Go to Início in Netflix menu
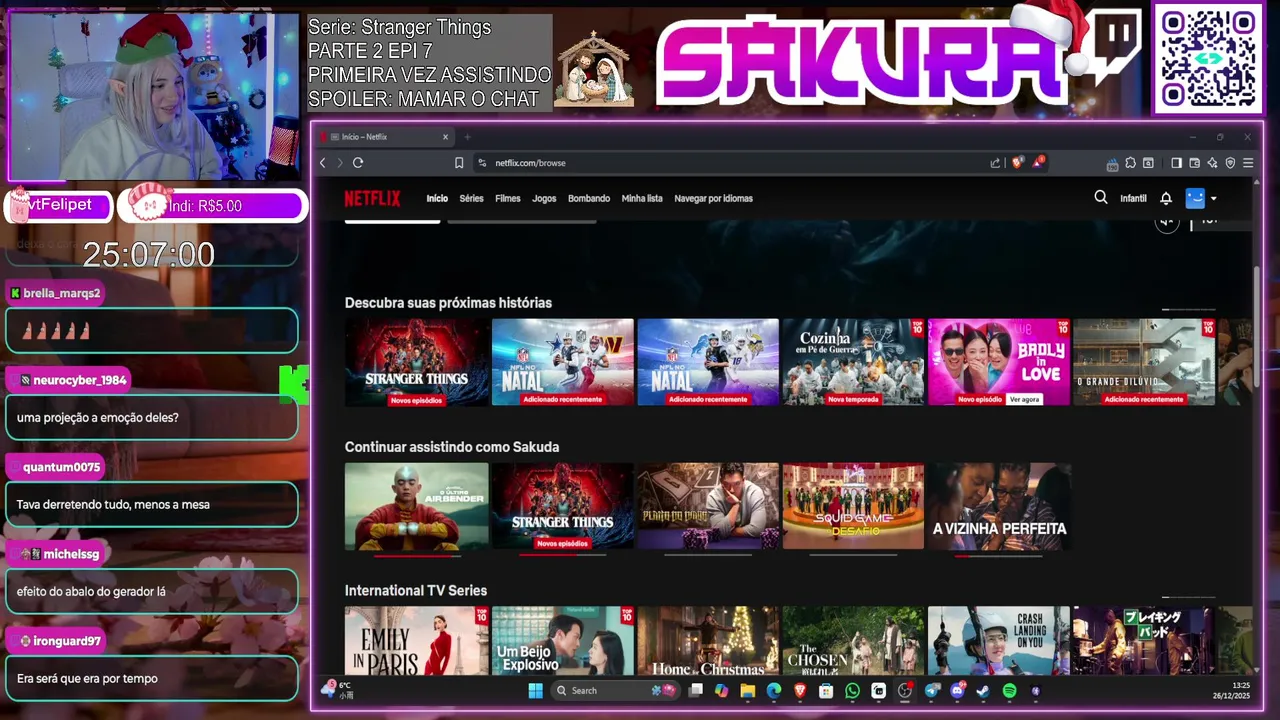 (437, 198)
